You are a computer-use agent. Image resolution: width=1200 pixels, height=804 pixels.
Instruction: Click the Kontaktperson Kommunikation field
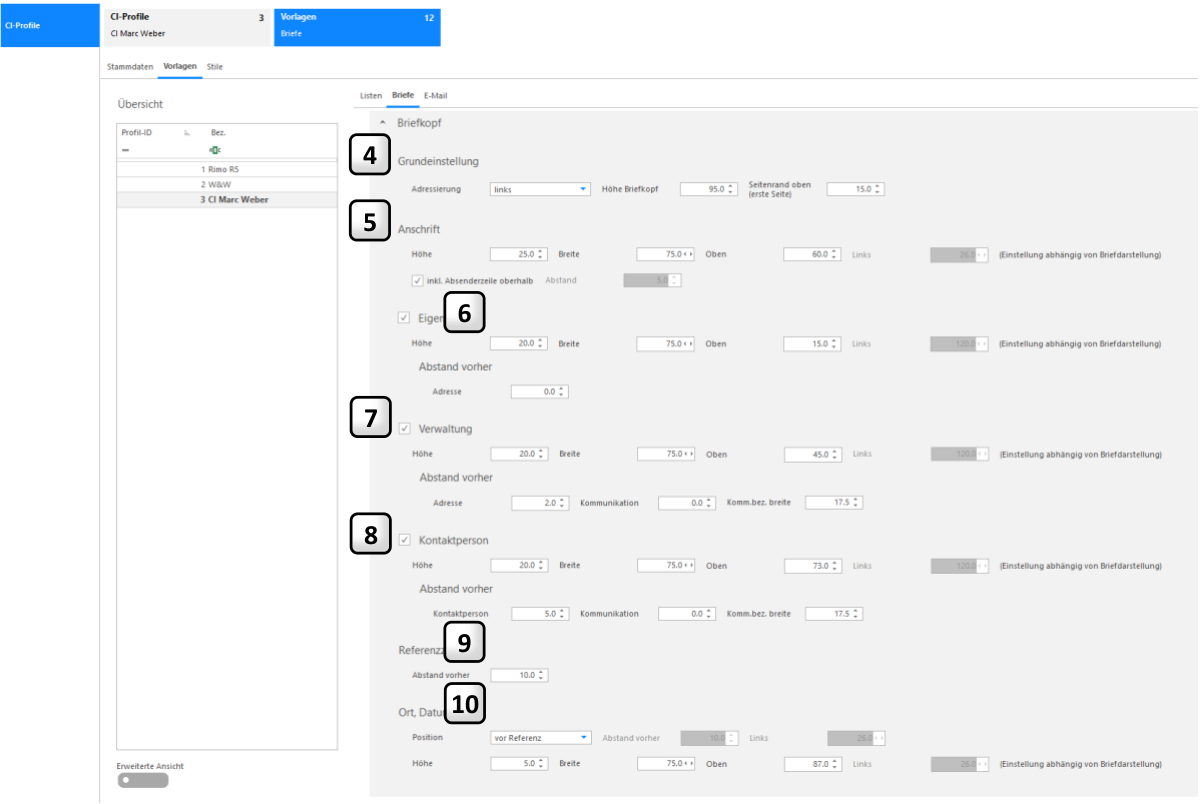point(687,614)
